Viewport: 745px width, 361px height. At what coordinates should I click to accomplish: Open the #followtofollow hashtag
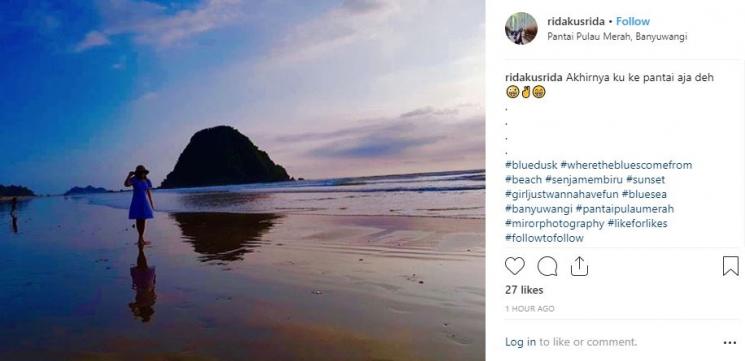[x=544, y=238]
